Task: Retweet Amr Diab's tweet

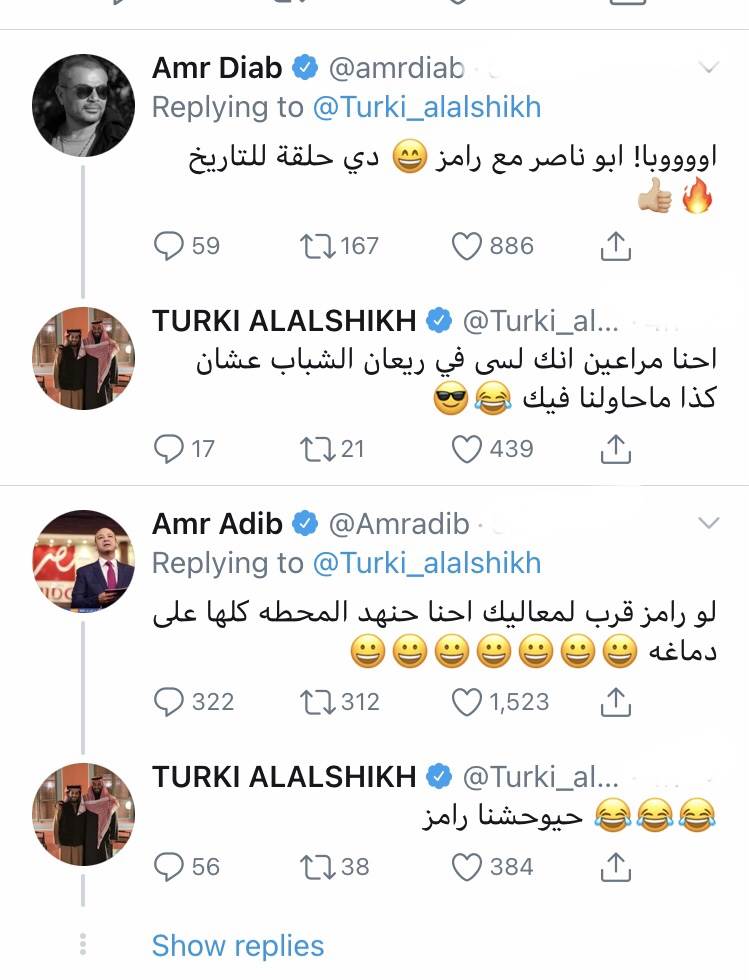Action: 315,246
